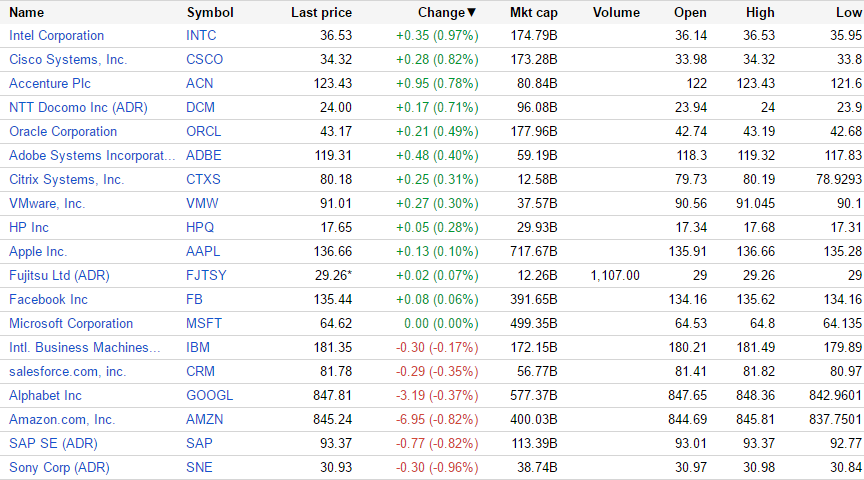Image resolution: width=864 pixels, height=480 pixels.
Task: Open the salesforce.com, inc. link
Action: click(67, 371)
